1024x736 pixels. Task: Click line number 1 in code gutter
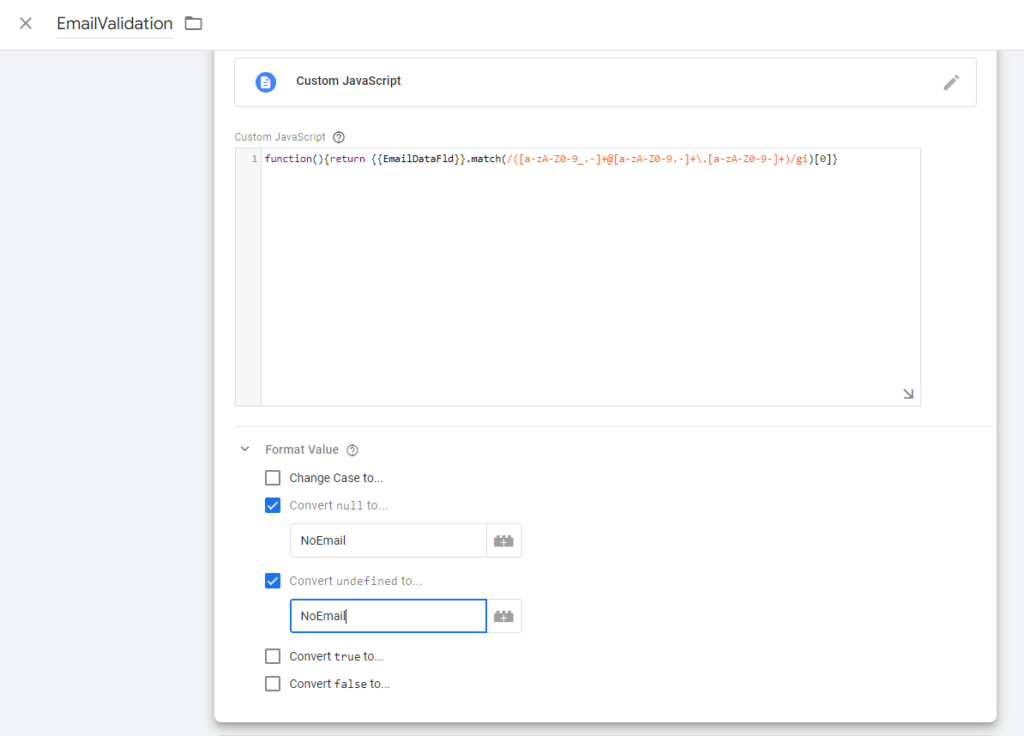tap(254, 159)
